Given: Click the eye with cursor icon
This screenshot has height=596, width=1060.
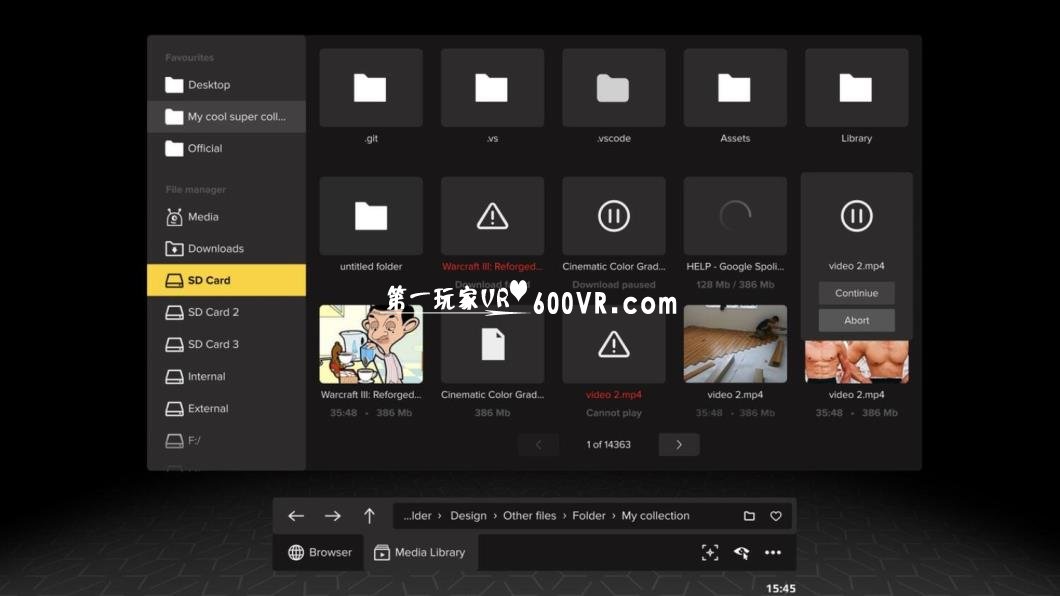Looking at the screenshot, I should pos(741,552).
